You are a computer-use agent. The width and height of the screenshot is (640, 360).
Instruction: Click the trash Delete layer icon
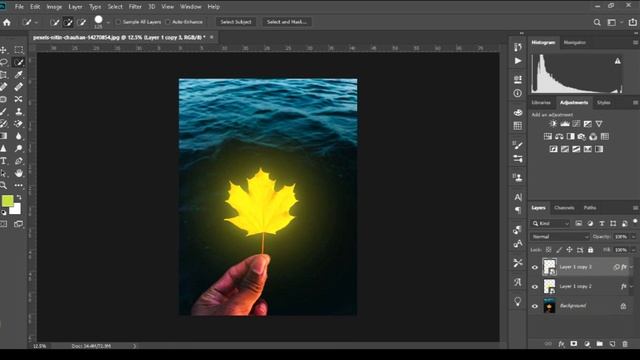pos(625,344)
